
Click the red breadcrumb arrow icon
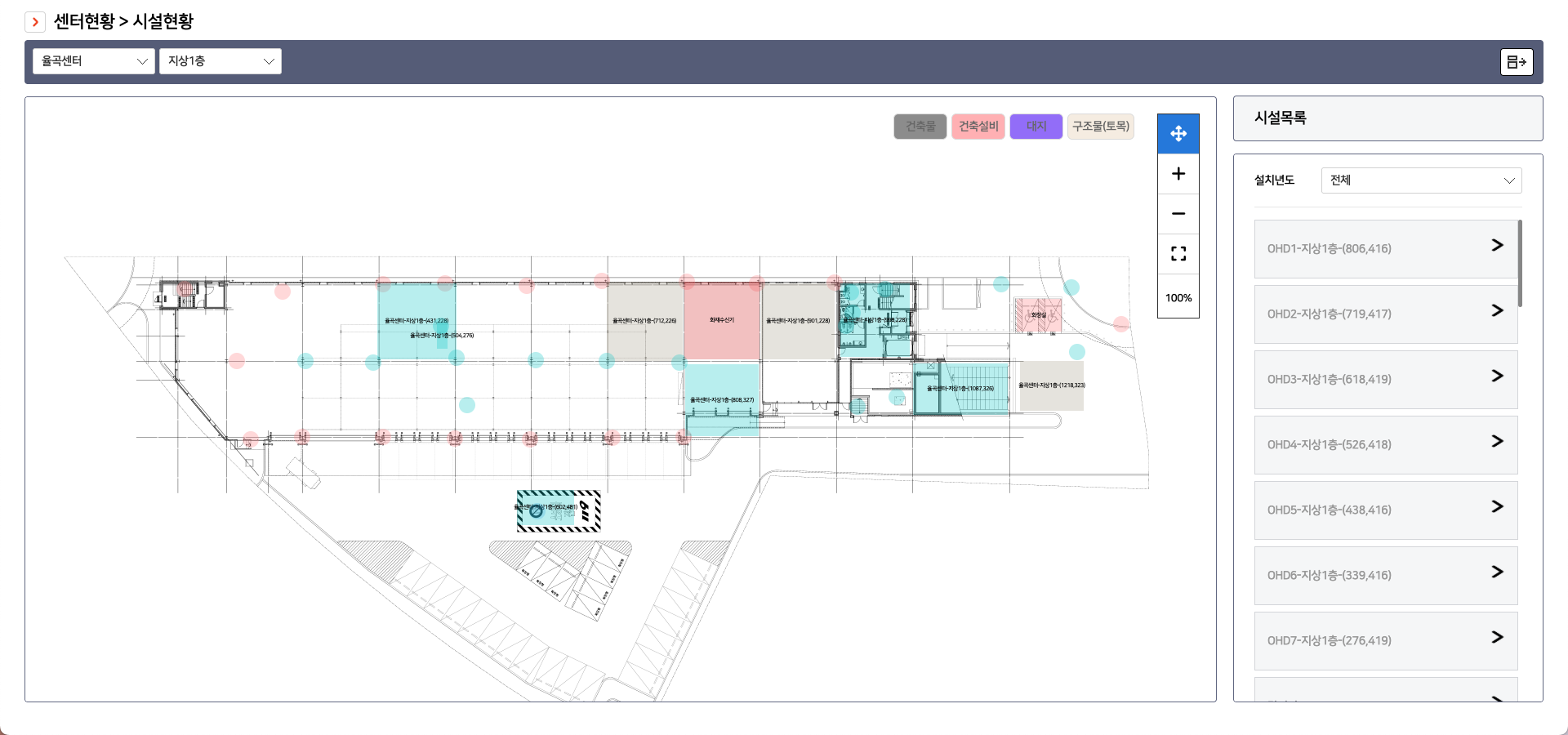click(35, 22)
